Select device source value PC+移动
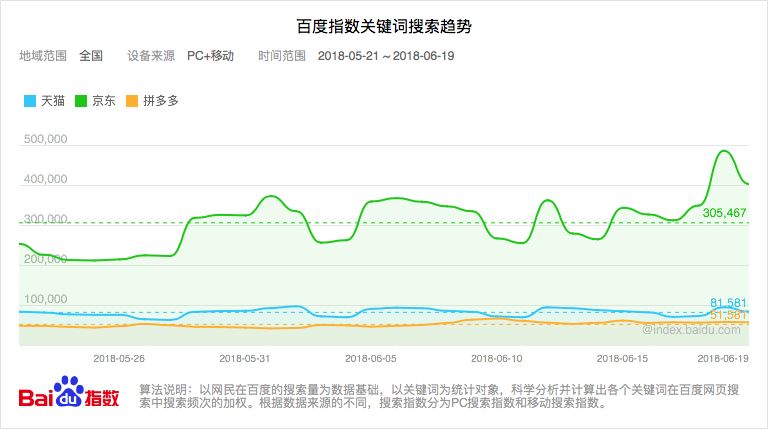The height and width of the screenshot is (429, 768). (x=210, y=56)
